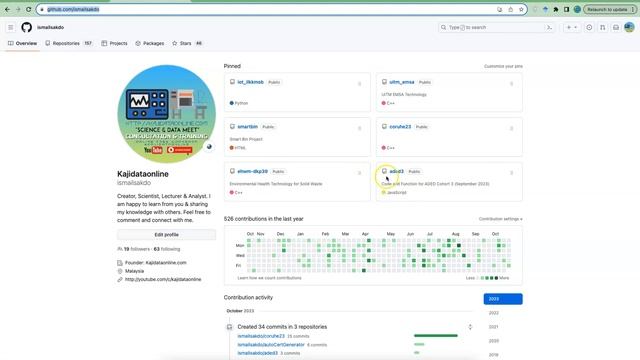
Task: Open the create new '+' dropdown
Action: 571,27
